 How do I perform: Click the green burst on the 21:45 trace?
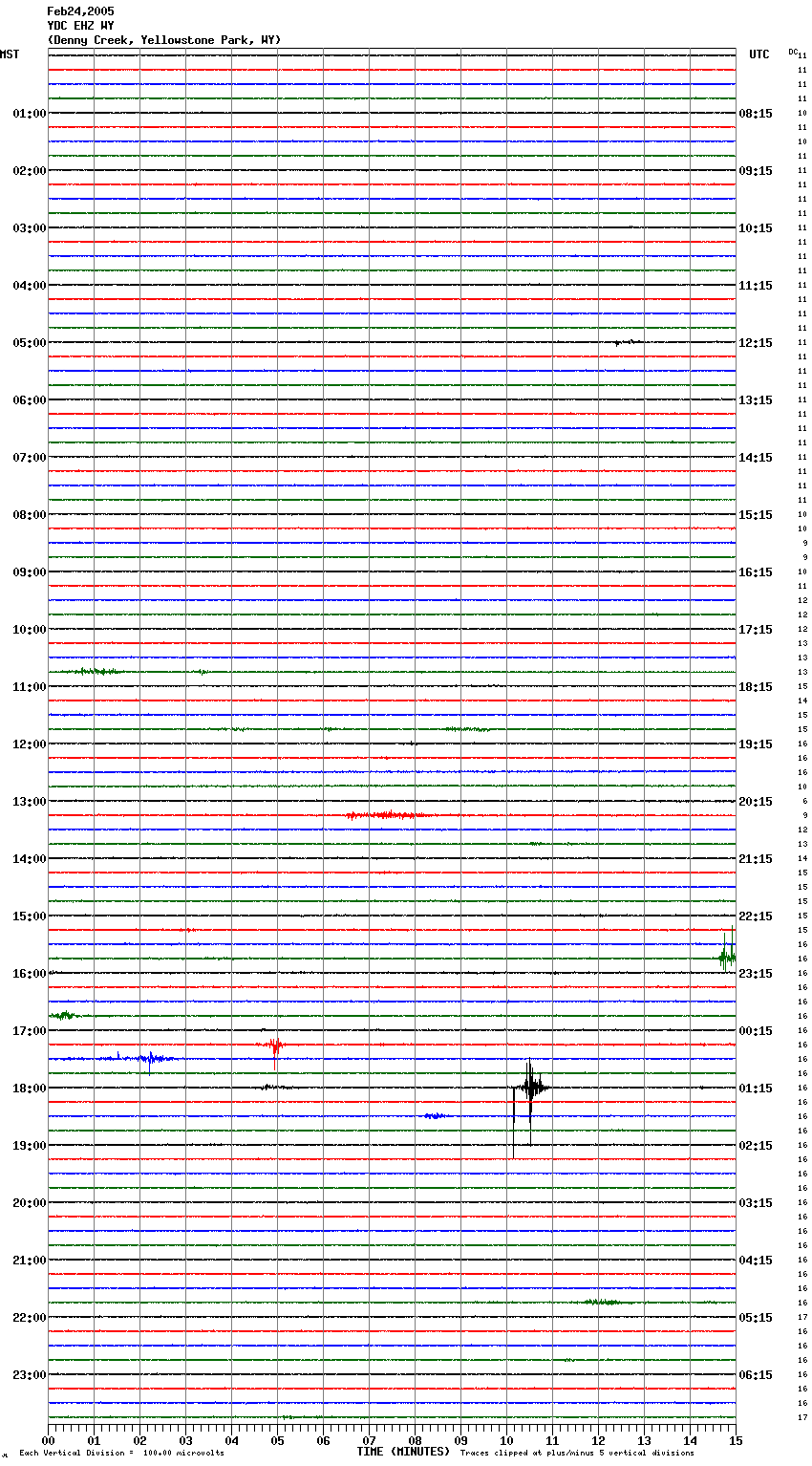[602, 1303]
